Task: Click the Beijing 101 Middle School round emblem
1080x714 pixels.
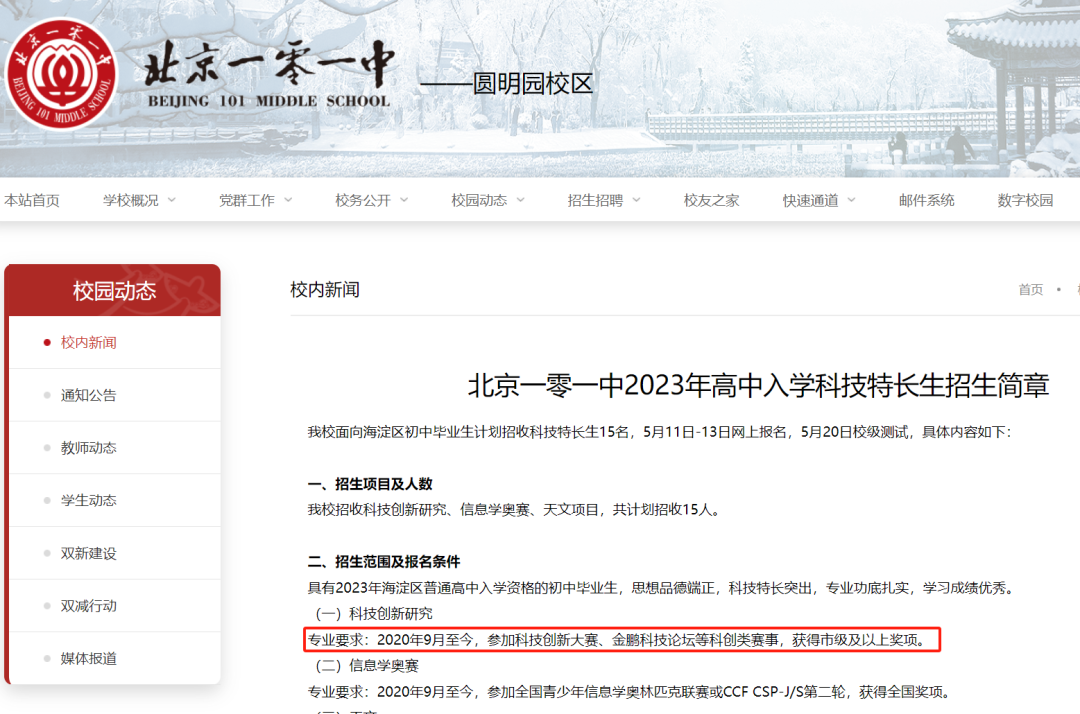Action: (x=61, y=74)
